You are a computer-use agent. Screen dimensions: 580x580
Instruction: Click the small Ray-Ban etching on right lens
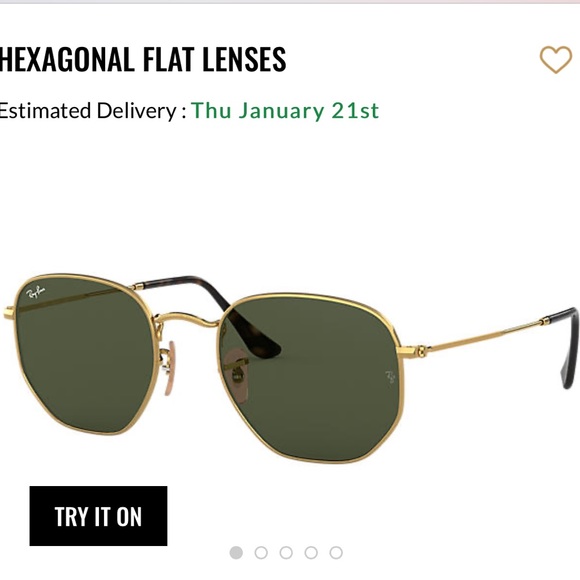(x=390, y=377)
